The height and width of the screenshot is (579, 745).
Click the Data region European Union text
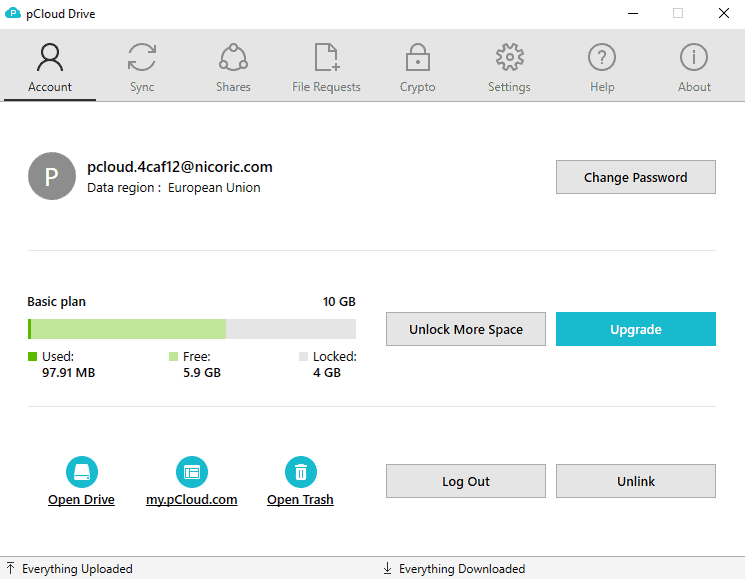pos(173,188)
